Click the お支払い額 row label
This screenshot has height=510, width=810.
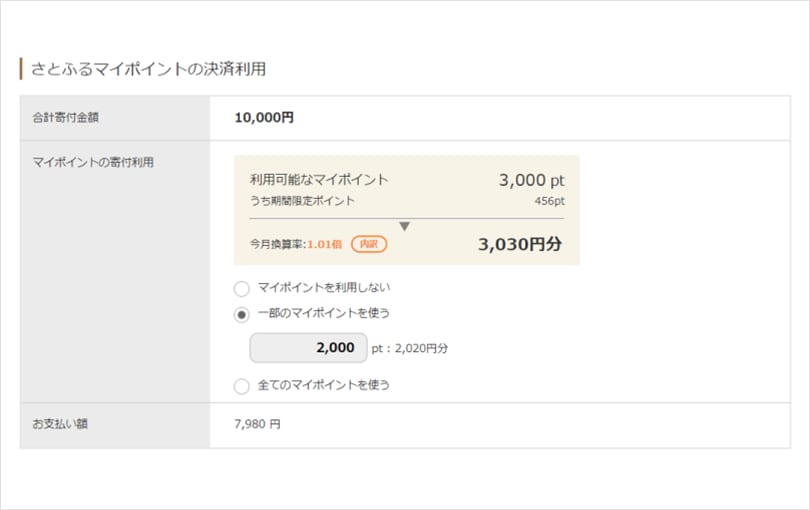[x=60, y=424]
